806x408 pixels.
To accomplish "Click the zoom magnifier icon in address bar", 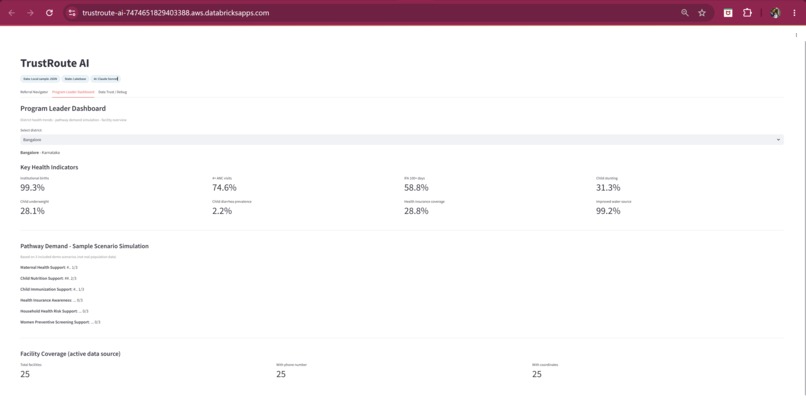I will pyautogui.click(x=685, y=13).
